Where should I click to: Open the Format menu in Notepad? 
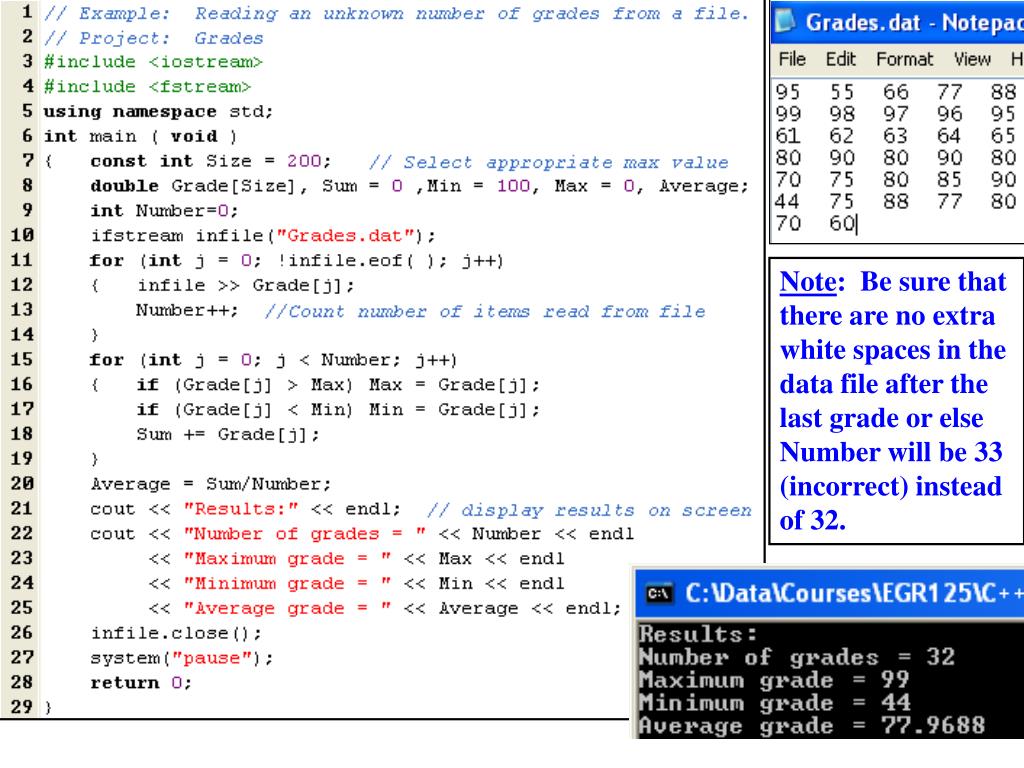pos(904,60)
